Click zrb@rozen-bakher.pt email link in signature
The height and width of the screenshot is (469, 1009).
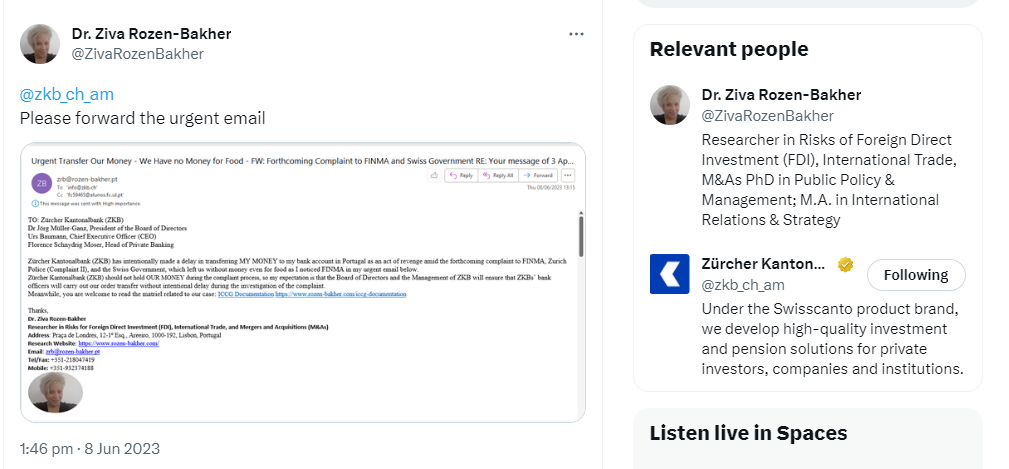pyautogui.click(x=73, y=352)
